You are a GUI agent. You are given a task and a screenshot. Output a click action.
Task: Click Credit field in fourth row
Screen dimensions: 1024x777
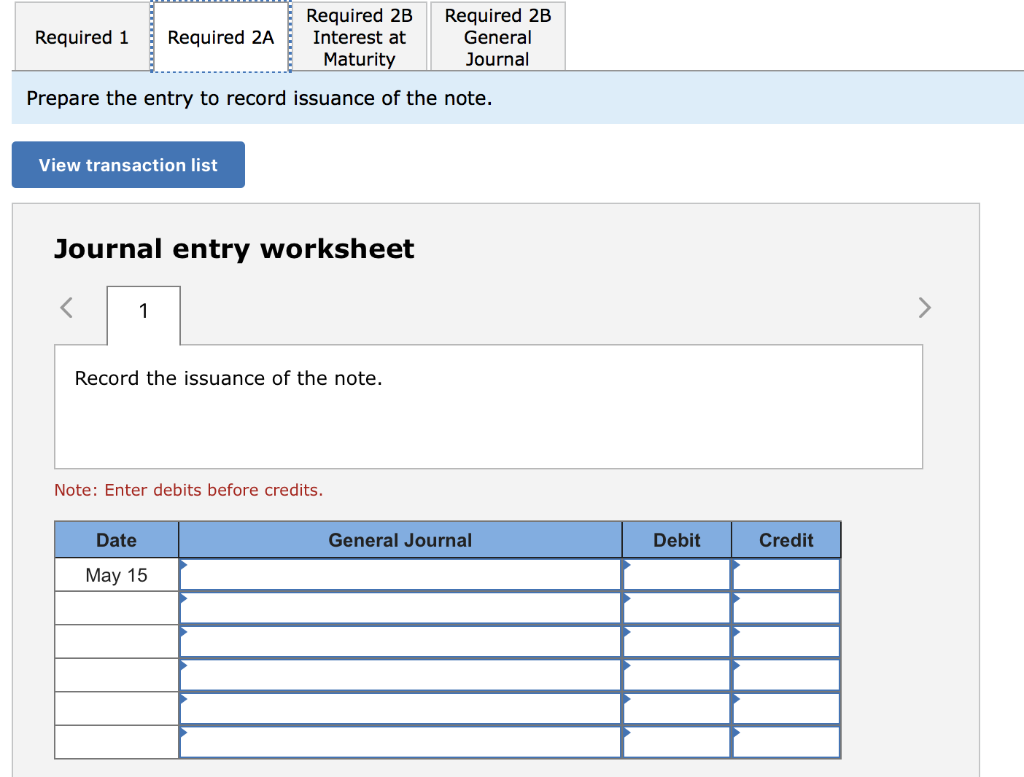[x=786, y=675]
